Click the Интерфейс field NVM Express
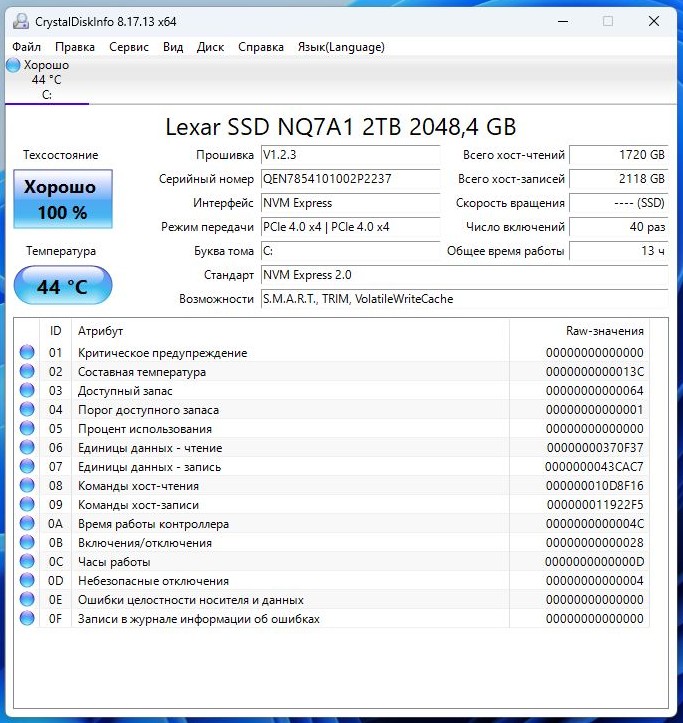This screenshot has height=723, width=683. (x=350, y=203)
